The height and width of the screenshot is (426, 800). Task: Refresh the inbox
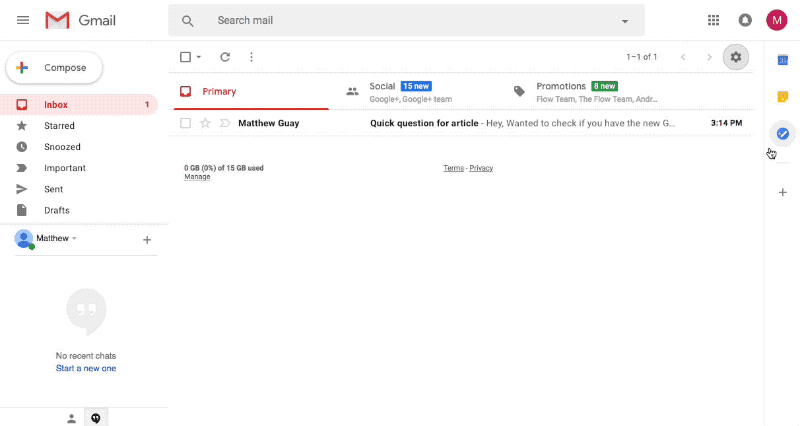click(225, 57)
